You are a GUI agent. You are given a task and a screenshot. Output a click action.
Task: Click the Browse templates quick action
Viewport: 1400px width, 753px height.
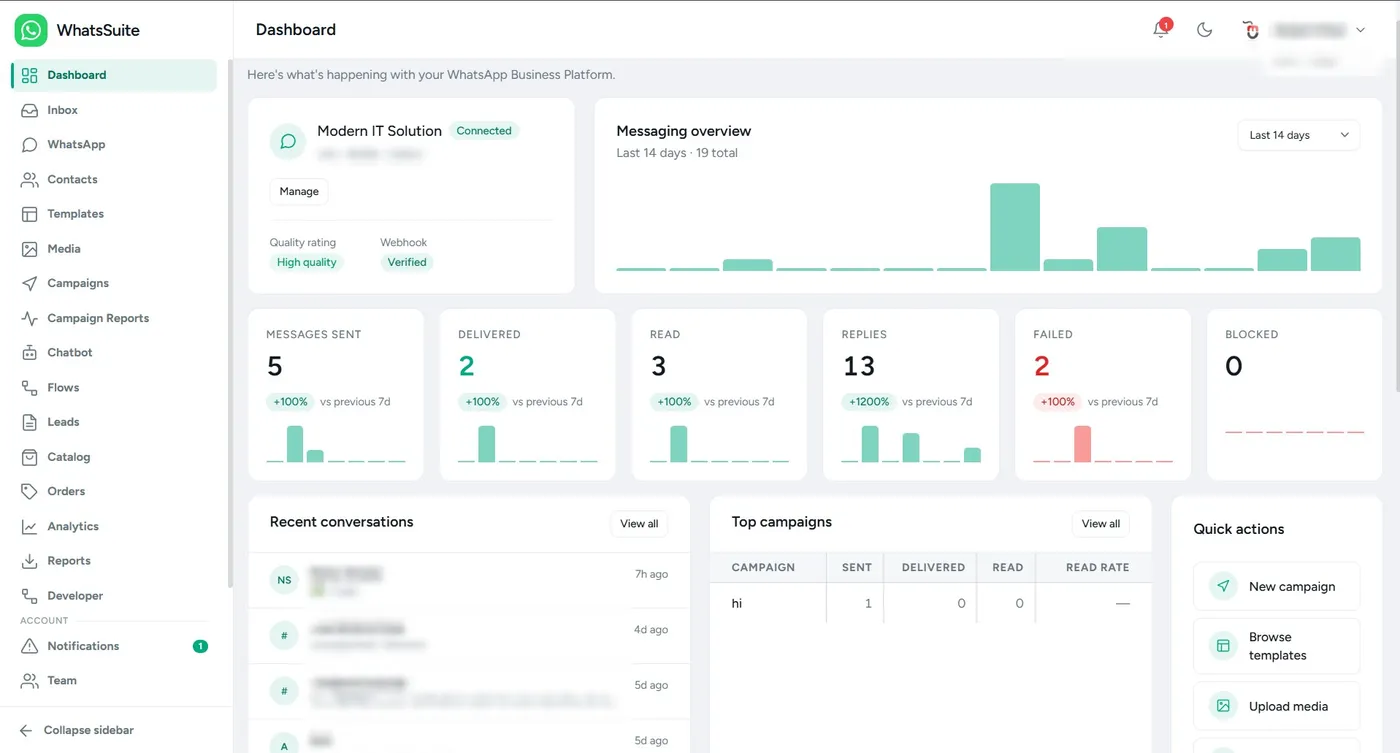[x=1276, y=646]
